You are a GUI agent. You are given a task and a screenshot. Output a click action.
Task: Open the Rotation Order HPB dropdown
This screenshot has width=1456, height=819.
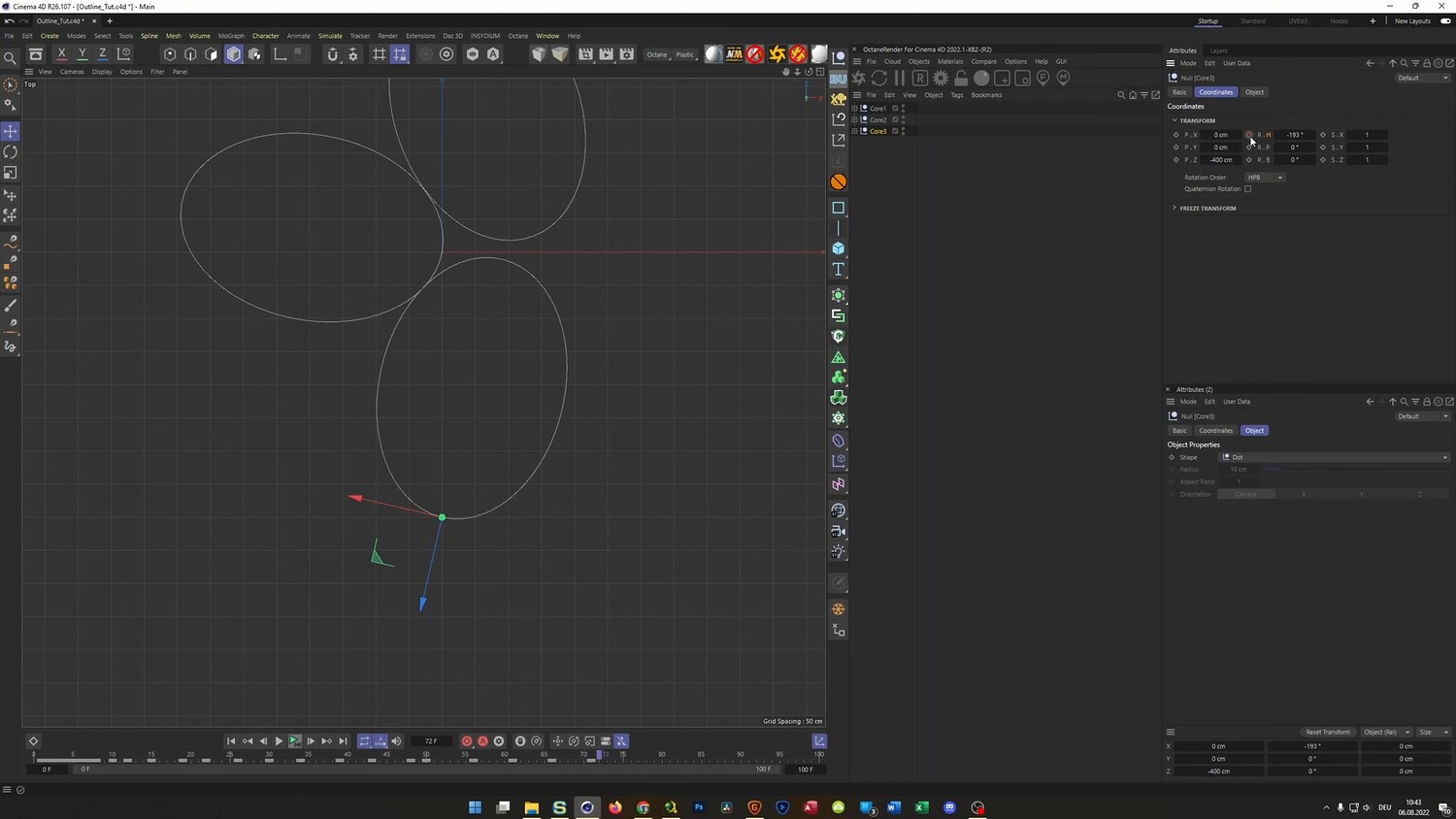click(1265, 178)
